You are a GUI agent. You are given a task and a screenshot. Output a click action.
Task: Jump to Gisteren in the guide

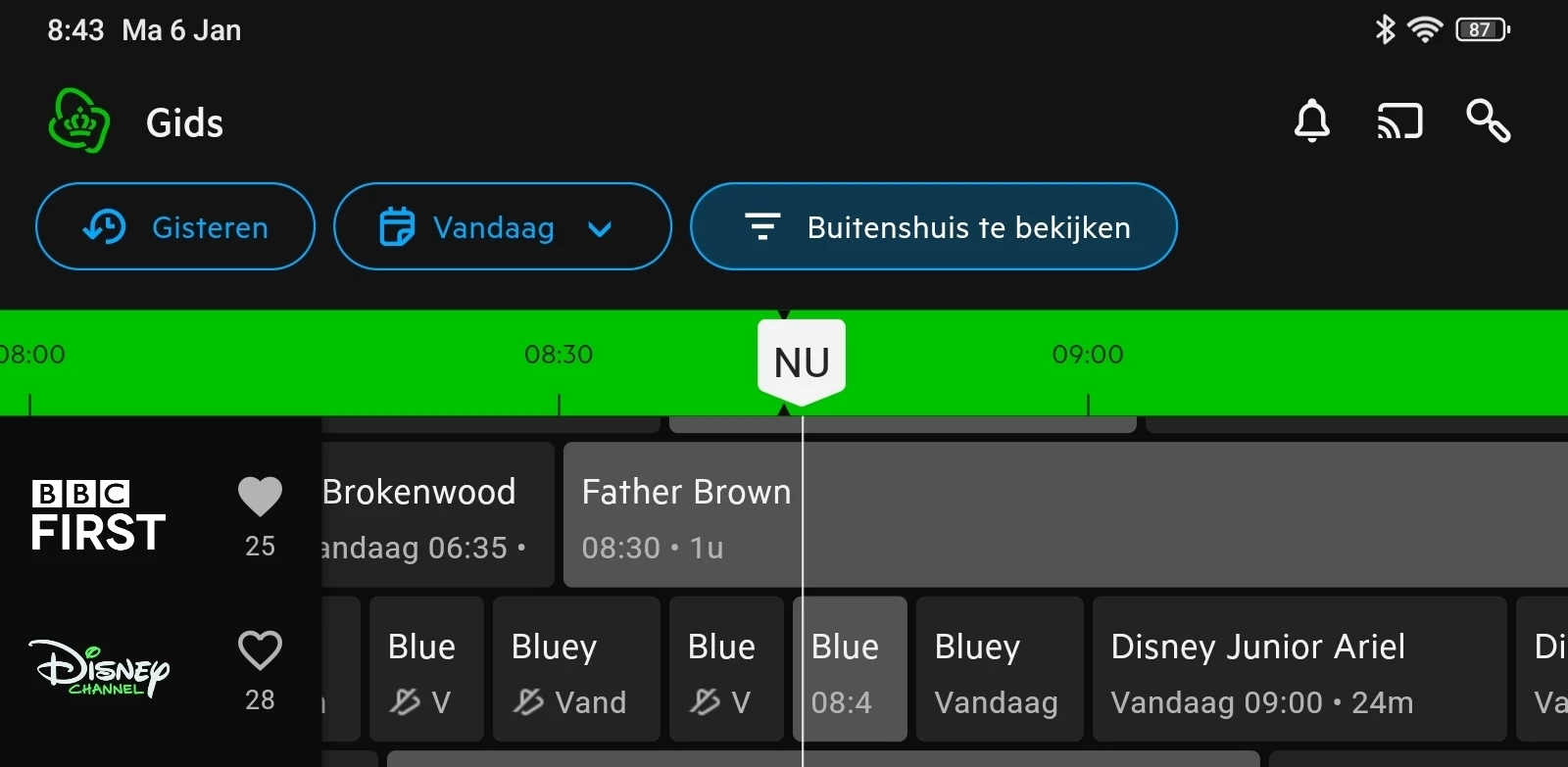point(175,226)
